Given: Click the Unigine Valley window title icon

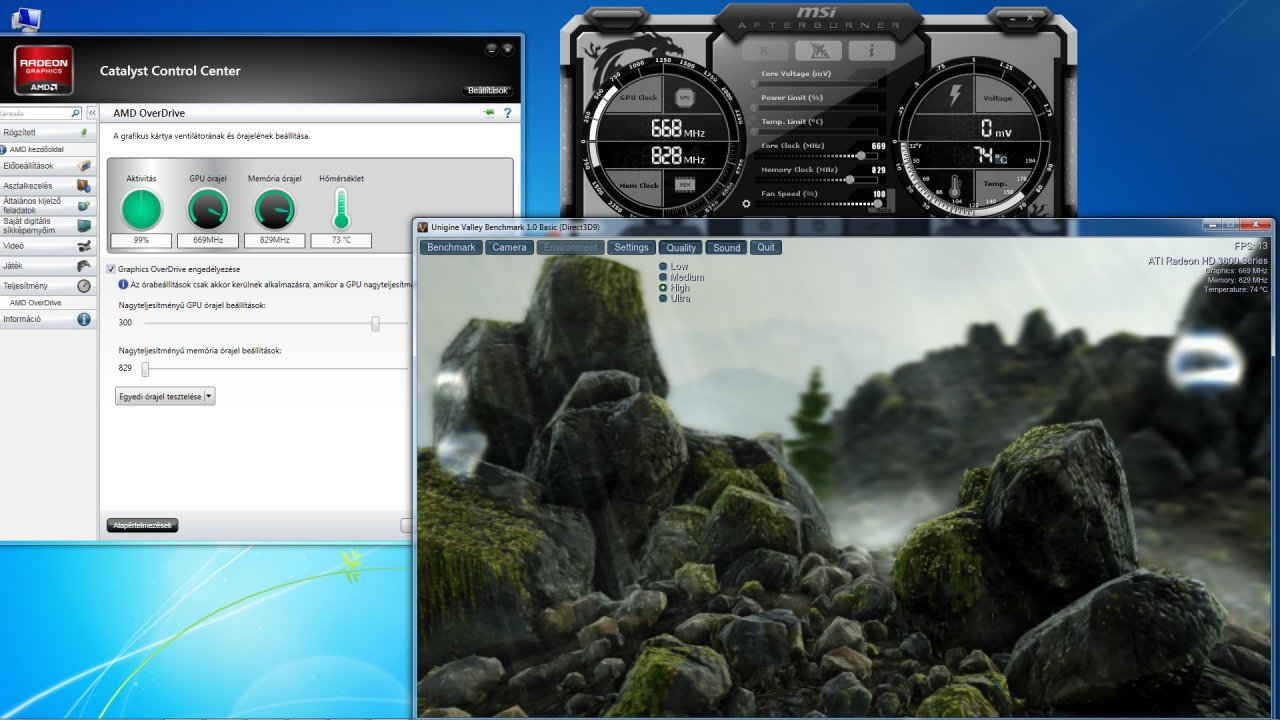Looking at the screenshot, I should click(423, 226).
